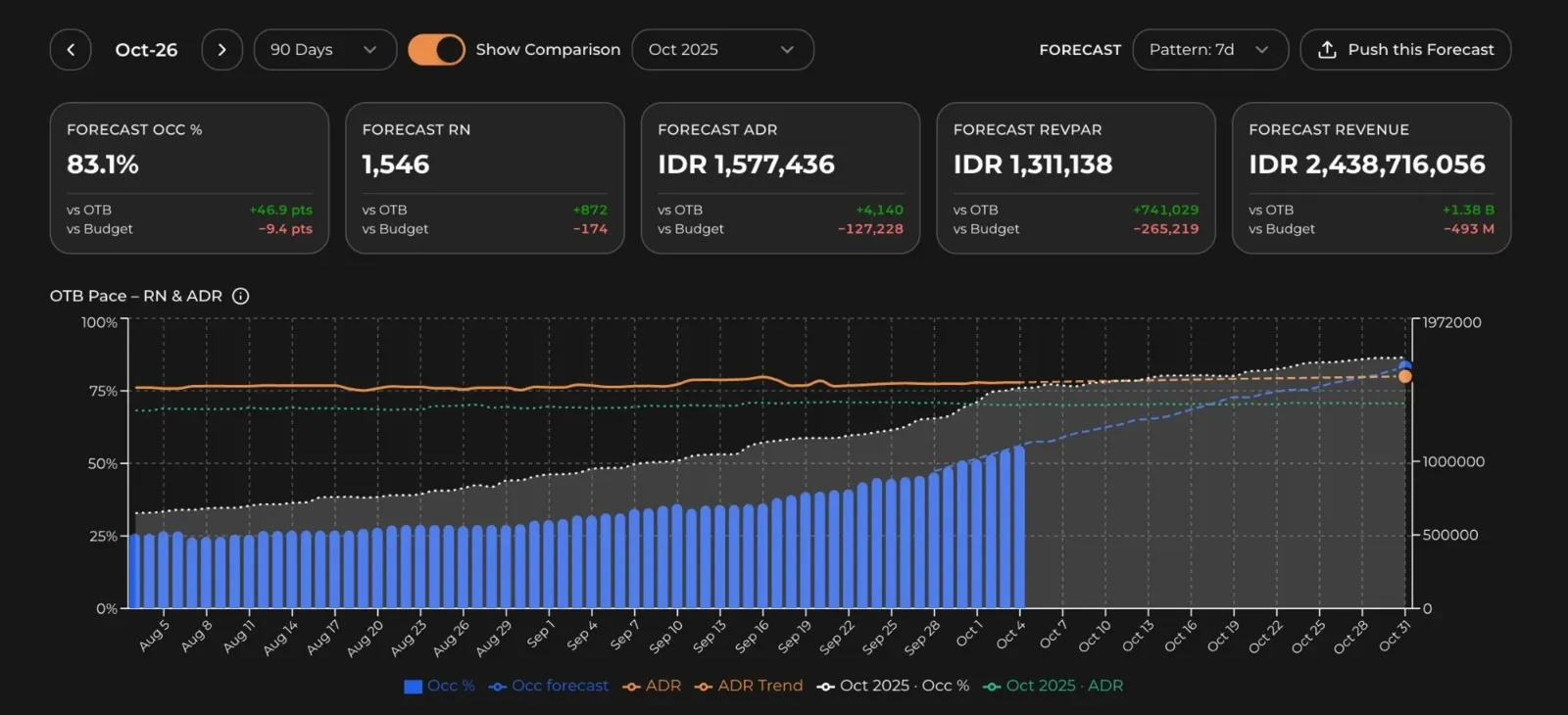This screenshot has height=715, width=1568.
Task: Go to the previous month
Action: (71, 50)
